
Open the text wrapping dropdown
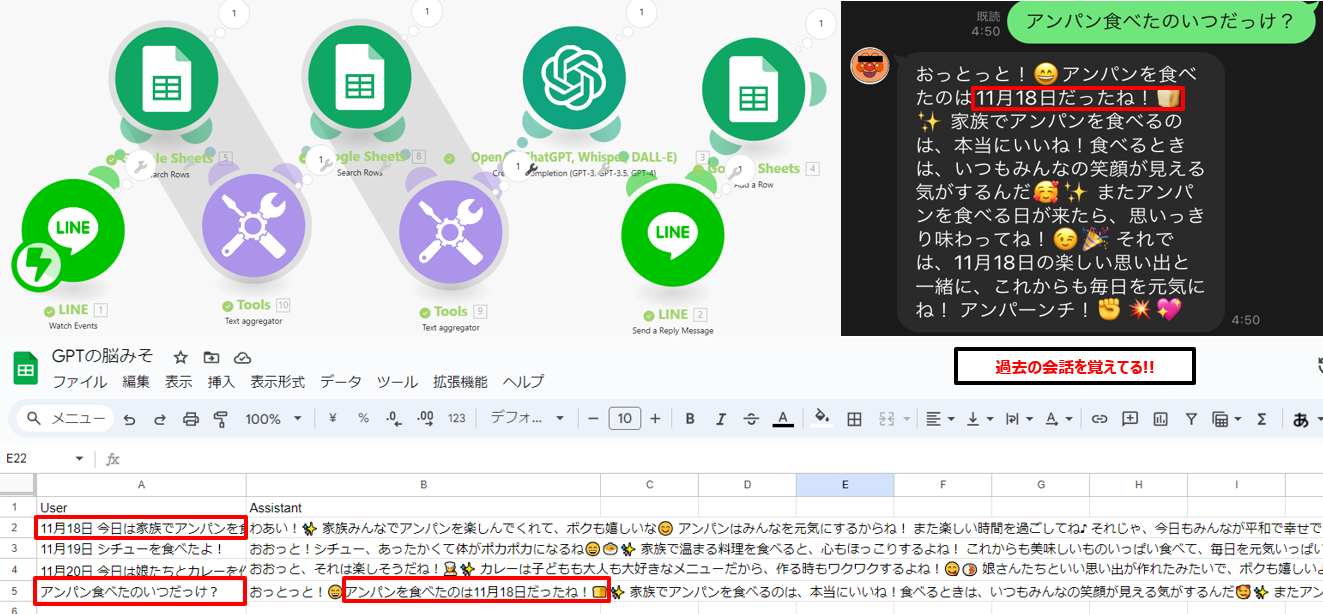[x=1017, y=419]
